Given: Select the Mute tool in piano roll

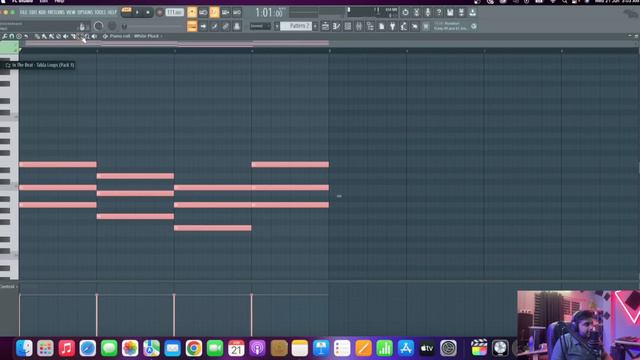Looking at the screenshot, I should (x=65, y=36).
